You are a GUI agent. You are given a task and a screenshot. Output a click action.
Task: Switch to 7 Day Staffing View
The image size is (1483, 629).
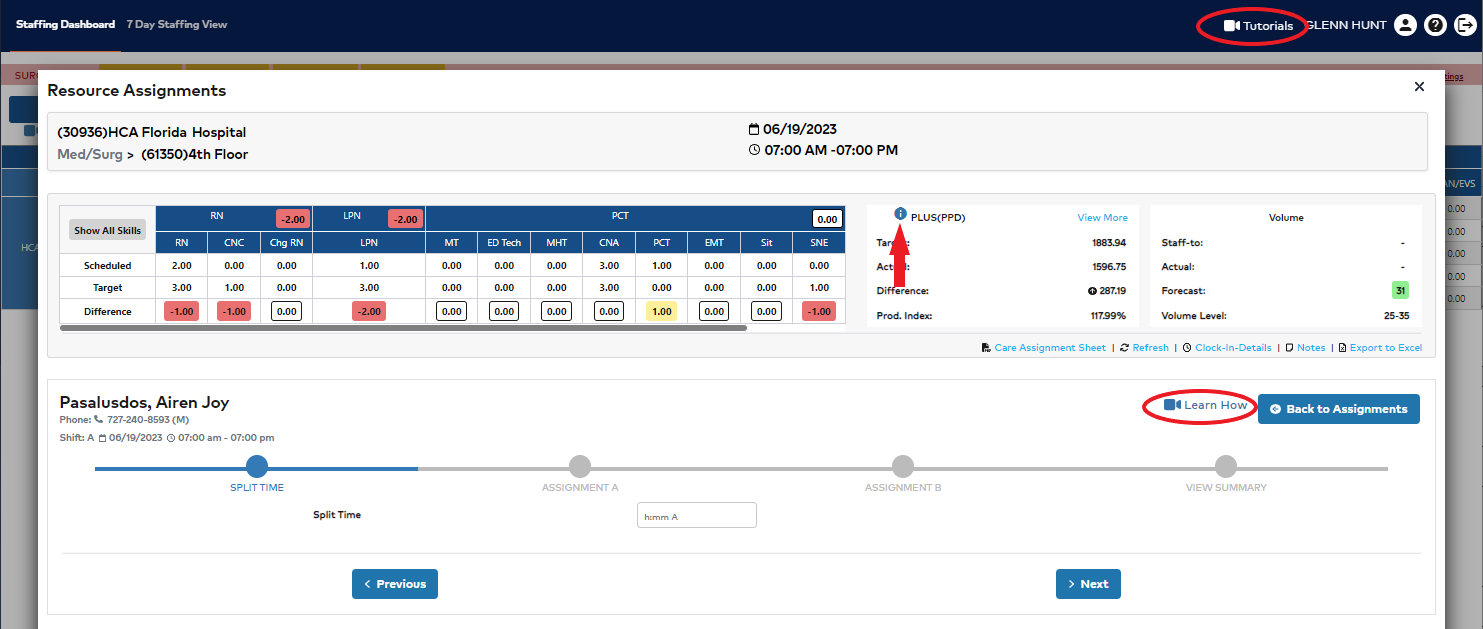coord(177,24)
